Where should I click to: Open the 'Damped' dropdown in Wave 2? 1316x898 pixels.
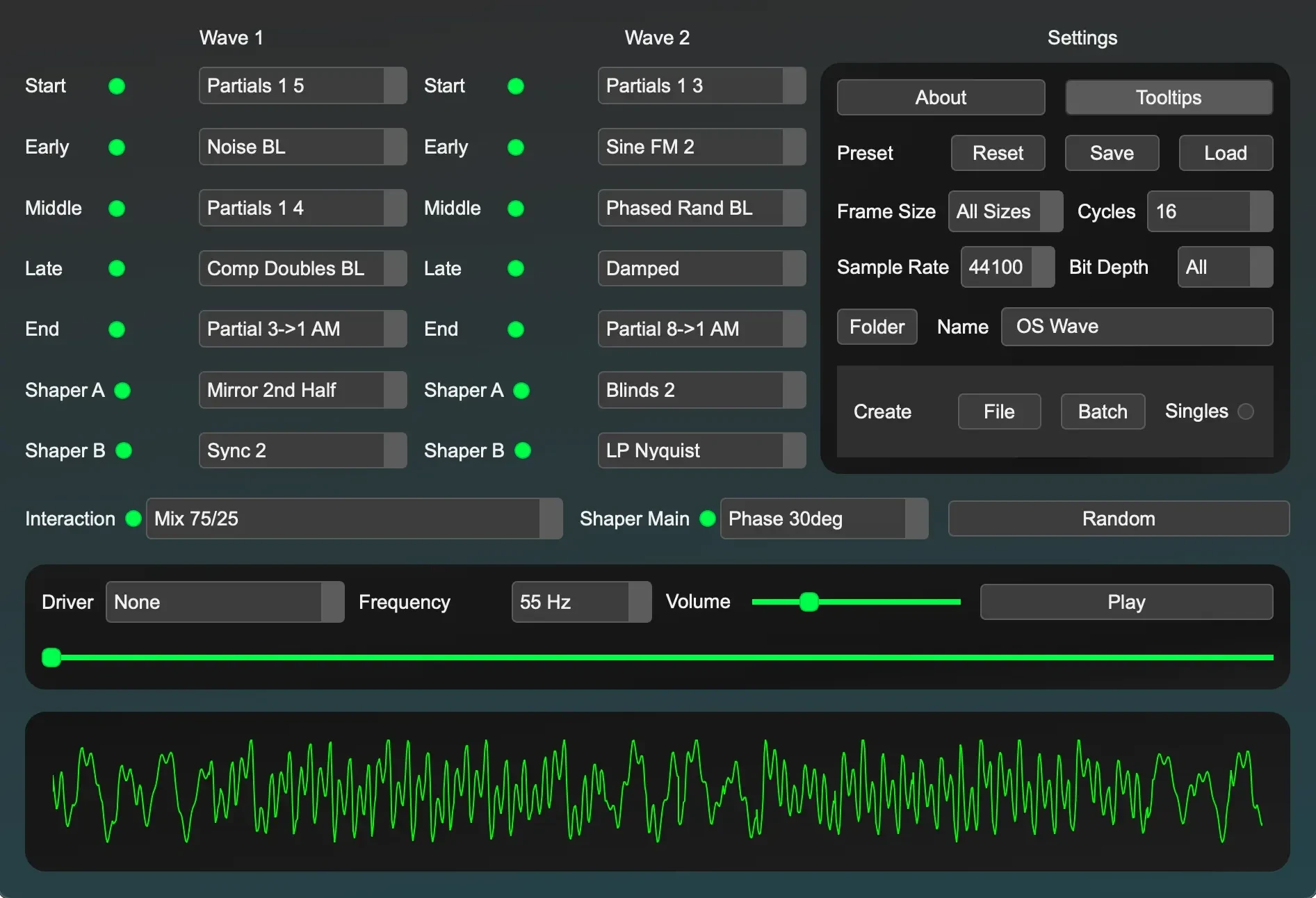coord(701,268)
